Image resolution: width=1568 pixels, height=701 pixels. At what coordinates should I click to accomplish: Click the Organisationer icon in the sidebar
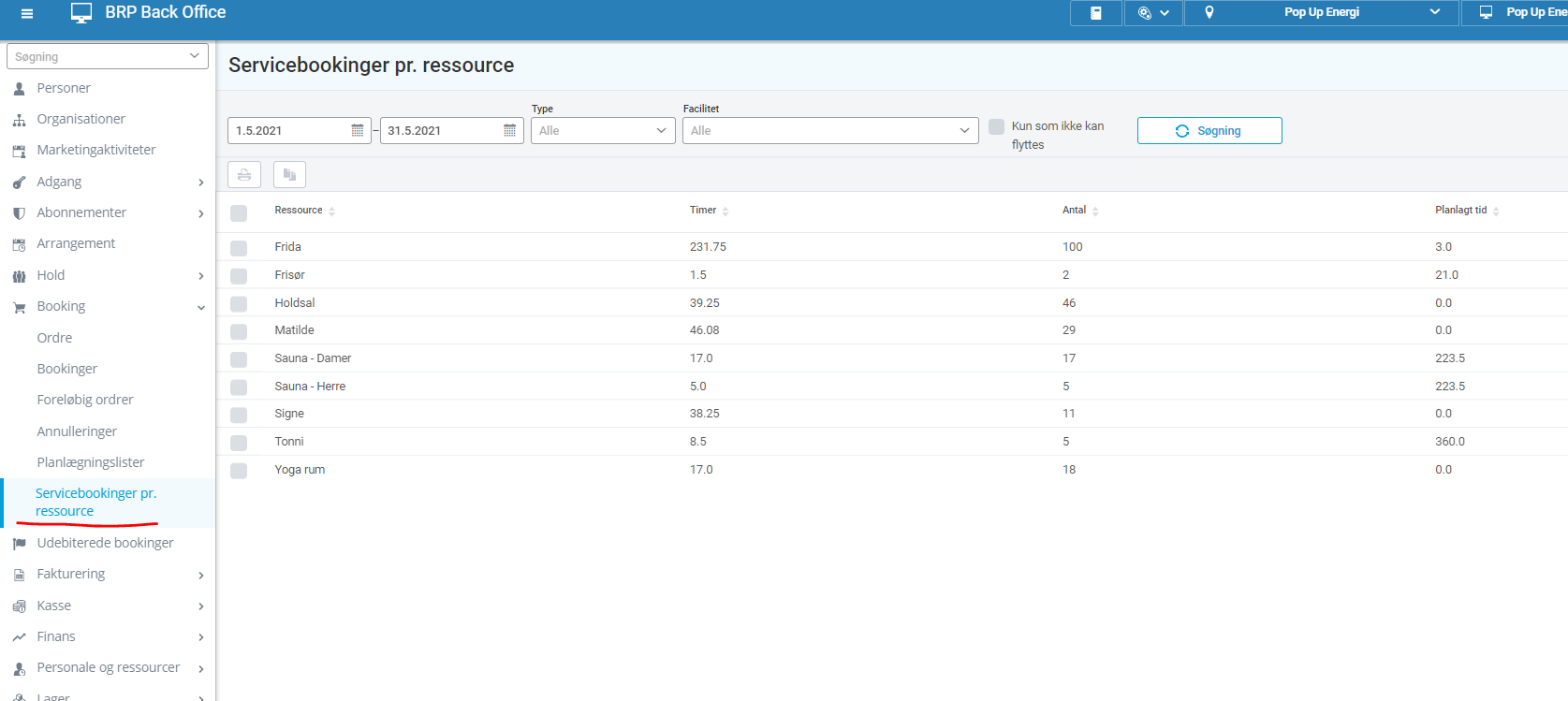point(19,120)
